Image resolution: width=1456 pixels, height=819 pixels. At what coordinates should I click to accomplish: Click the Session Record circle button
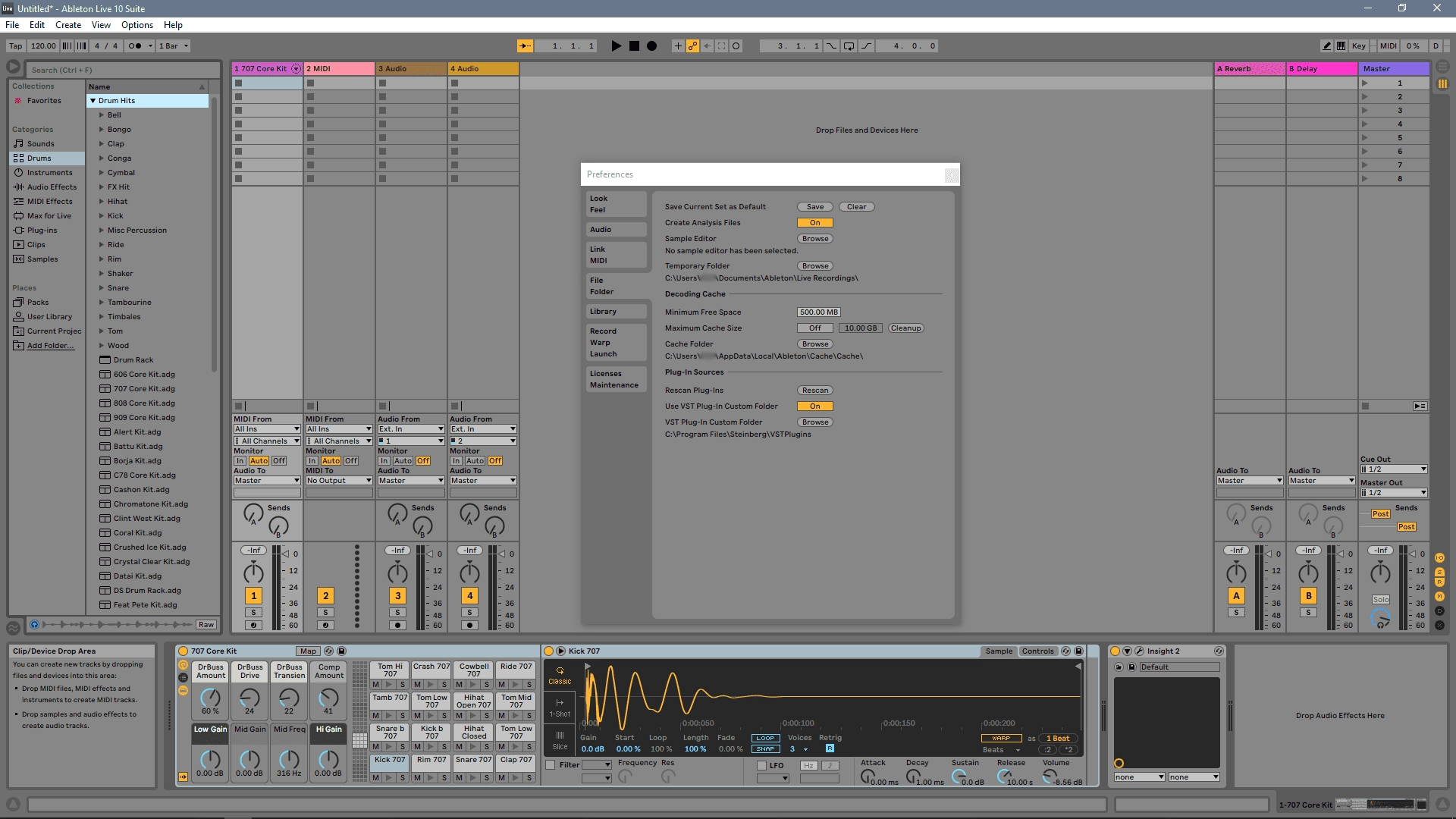tap(736, 46)
